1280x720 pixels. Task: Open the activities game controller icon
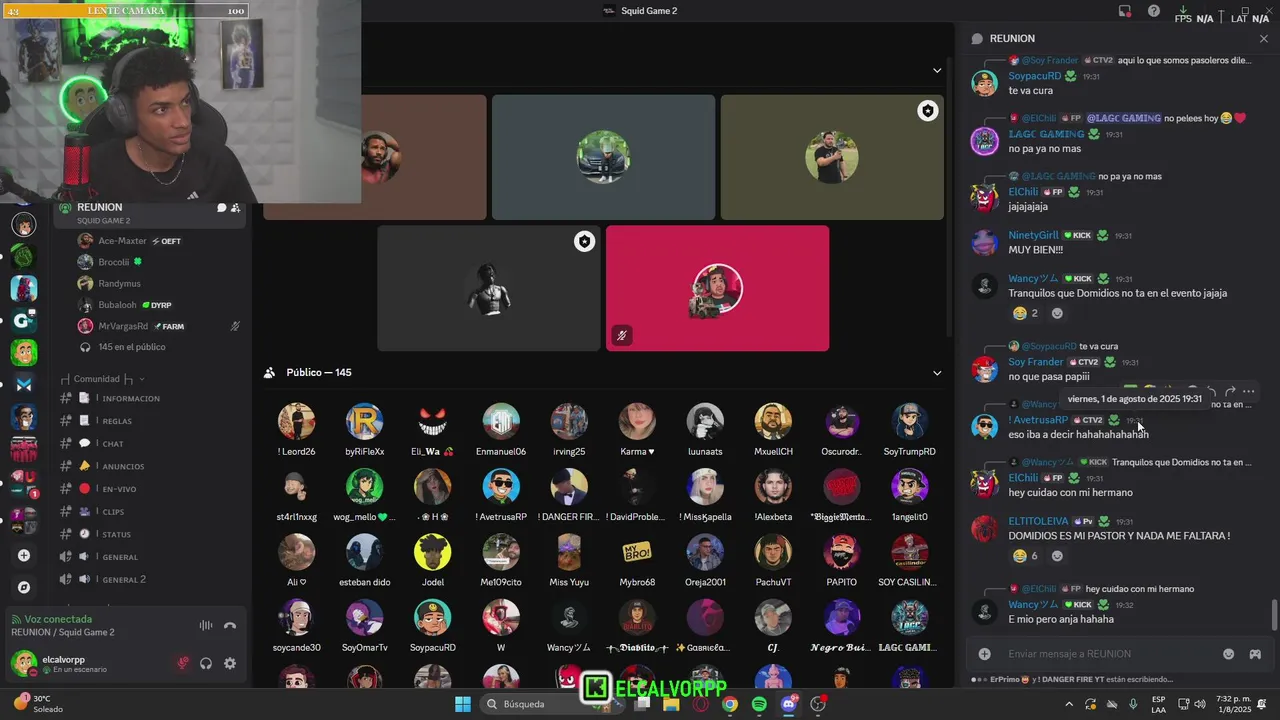1255,654
